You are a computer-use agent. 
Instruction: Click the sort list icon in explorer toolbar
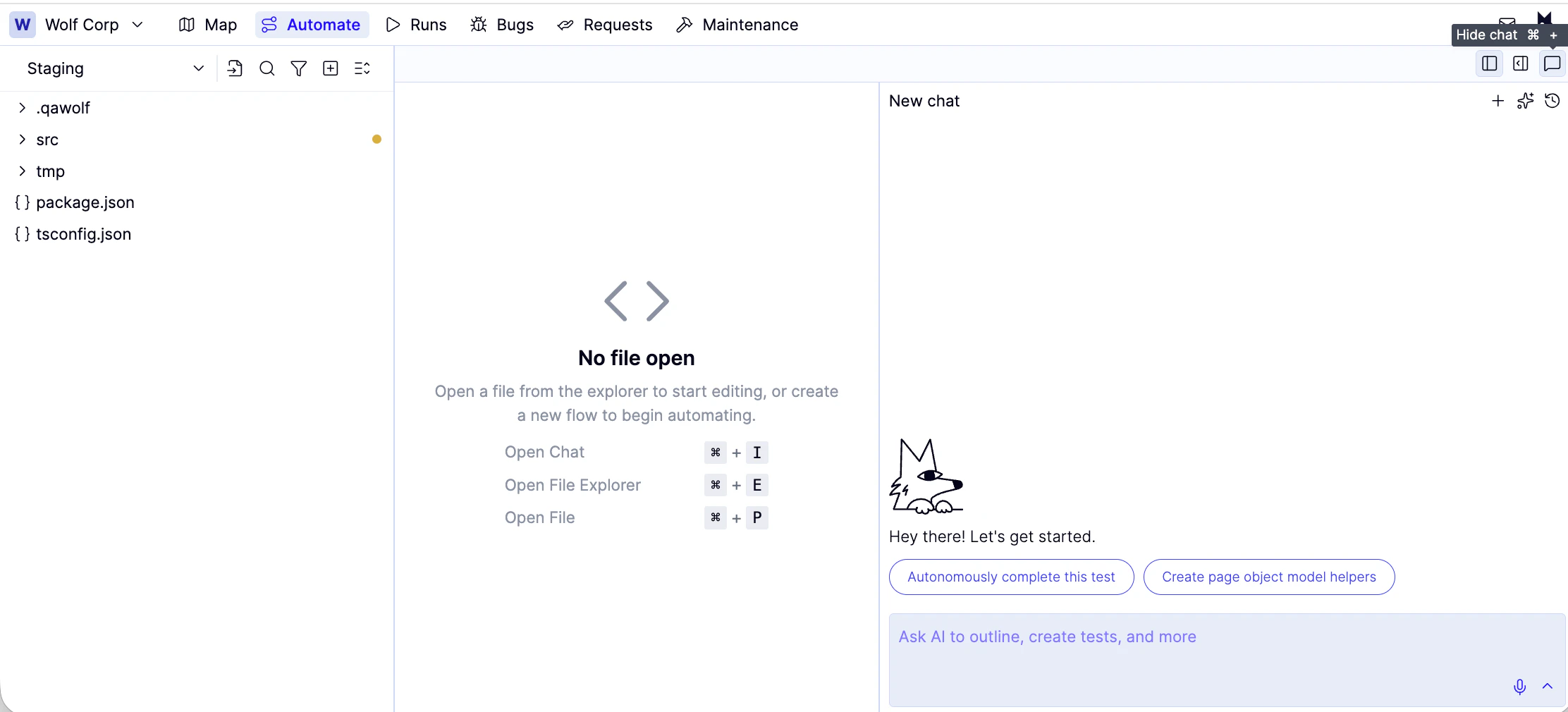click(362, 68)
